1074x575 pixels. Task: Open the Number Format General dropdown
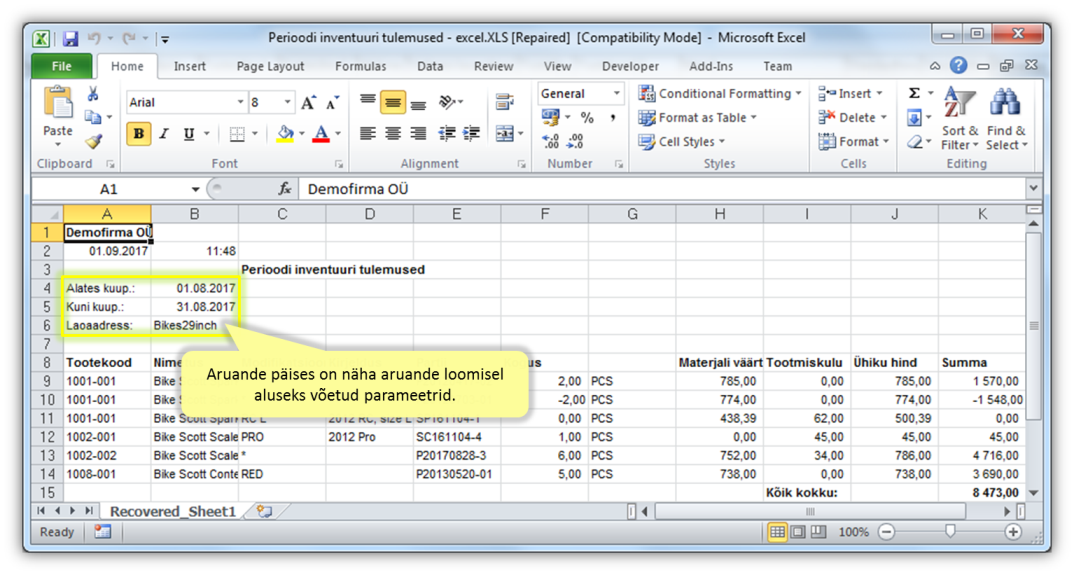[616, 93]
